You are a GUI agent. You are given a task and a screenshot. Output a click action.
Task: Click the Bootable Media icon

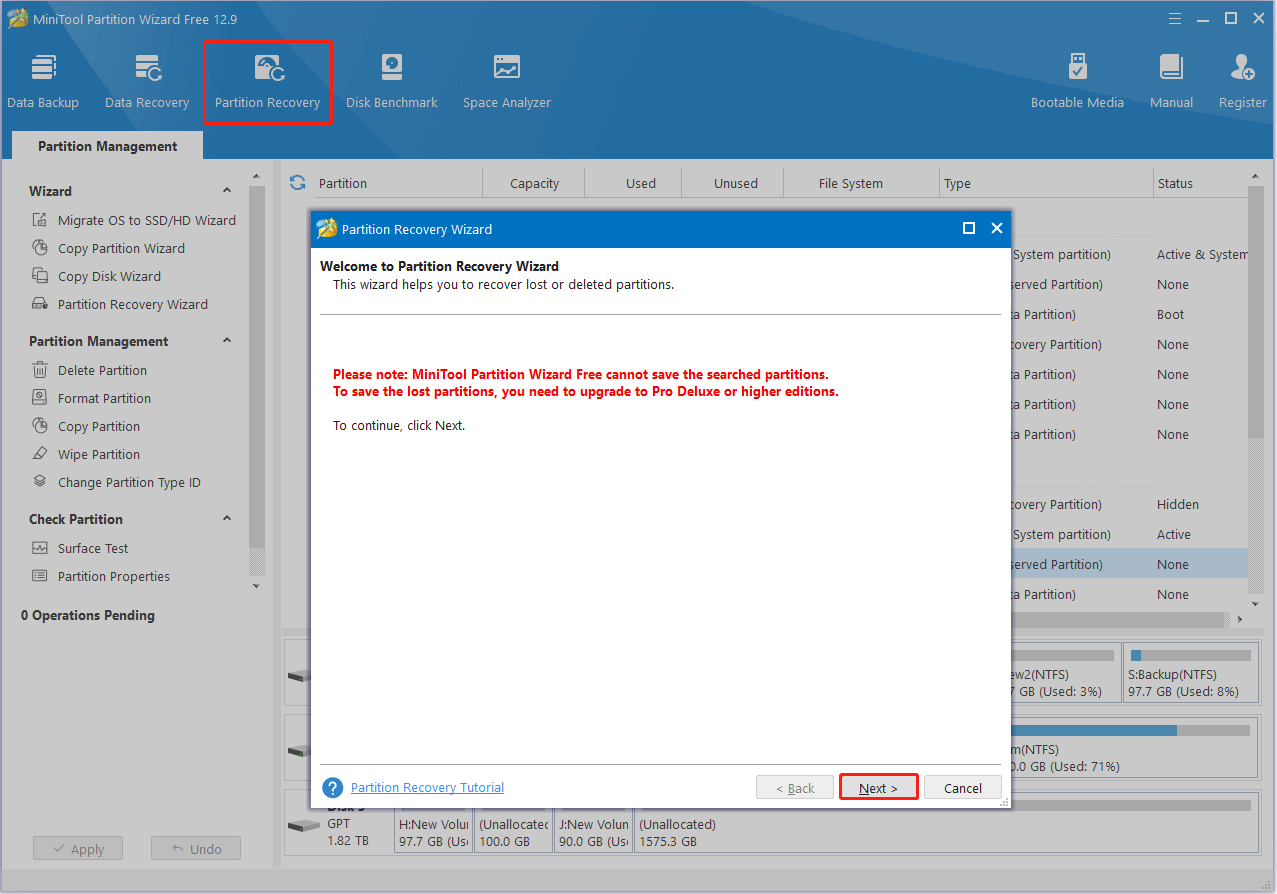point(1077,78)
